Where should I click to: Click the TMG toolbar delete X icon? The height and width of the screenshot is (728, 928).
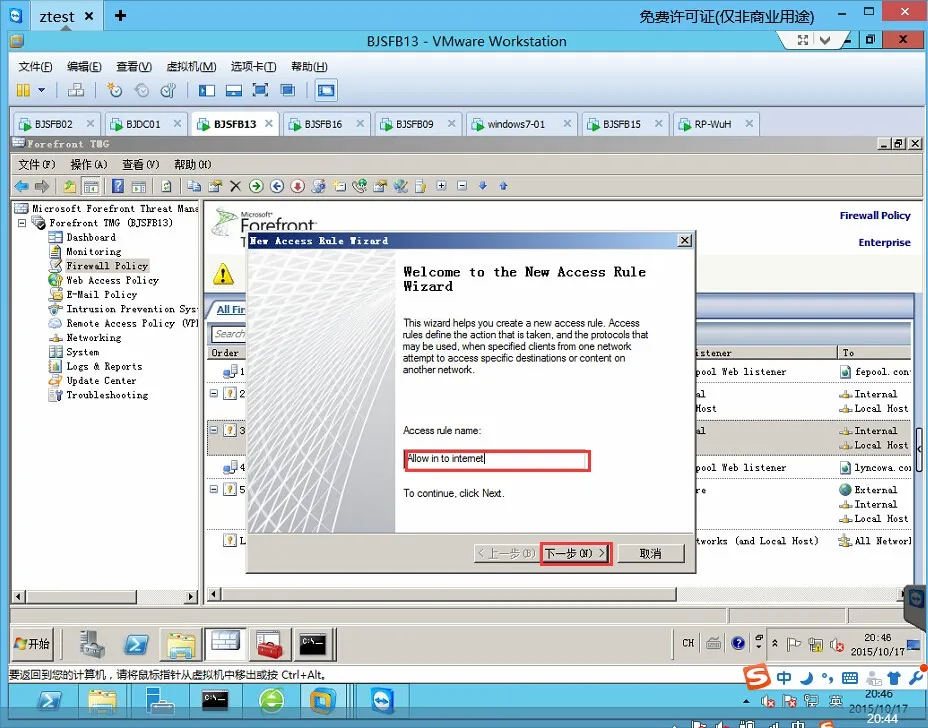coord(235,186)
